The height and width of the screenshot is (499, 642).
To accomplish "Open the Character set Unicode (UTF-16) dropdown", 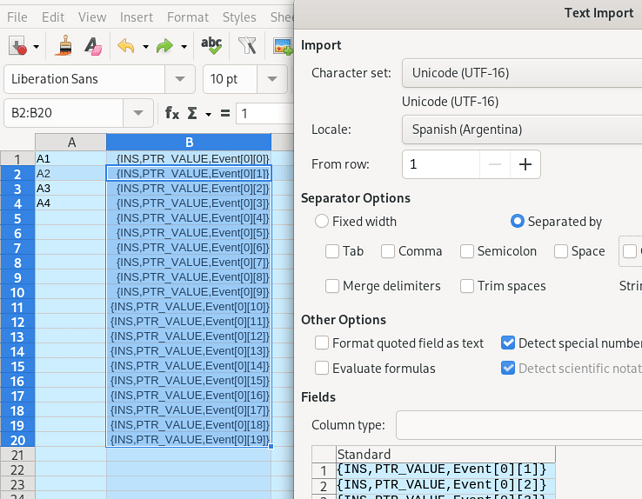I will coord(522,73).
